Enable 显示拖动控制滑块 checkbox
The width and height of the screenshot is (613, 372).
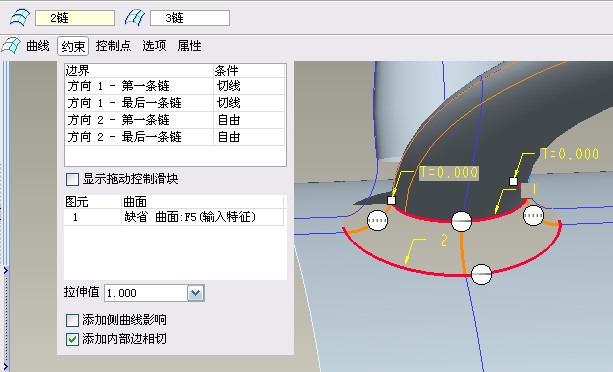[72, 179]
